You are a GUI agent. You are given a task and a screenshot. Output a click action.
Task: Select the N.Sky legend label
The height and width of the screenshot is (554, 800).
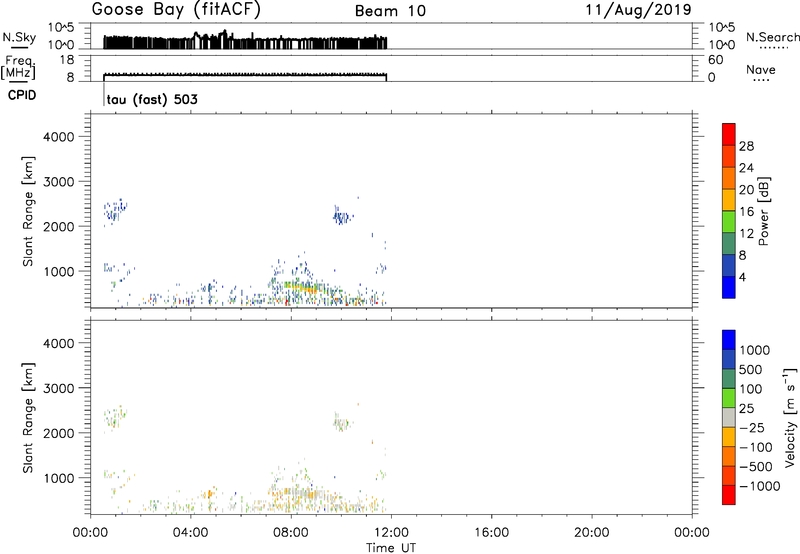click(x=19, y=37)
